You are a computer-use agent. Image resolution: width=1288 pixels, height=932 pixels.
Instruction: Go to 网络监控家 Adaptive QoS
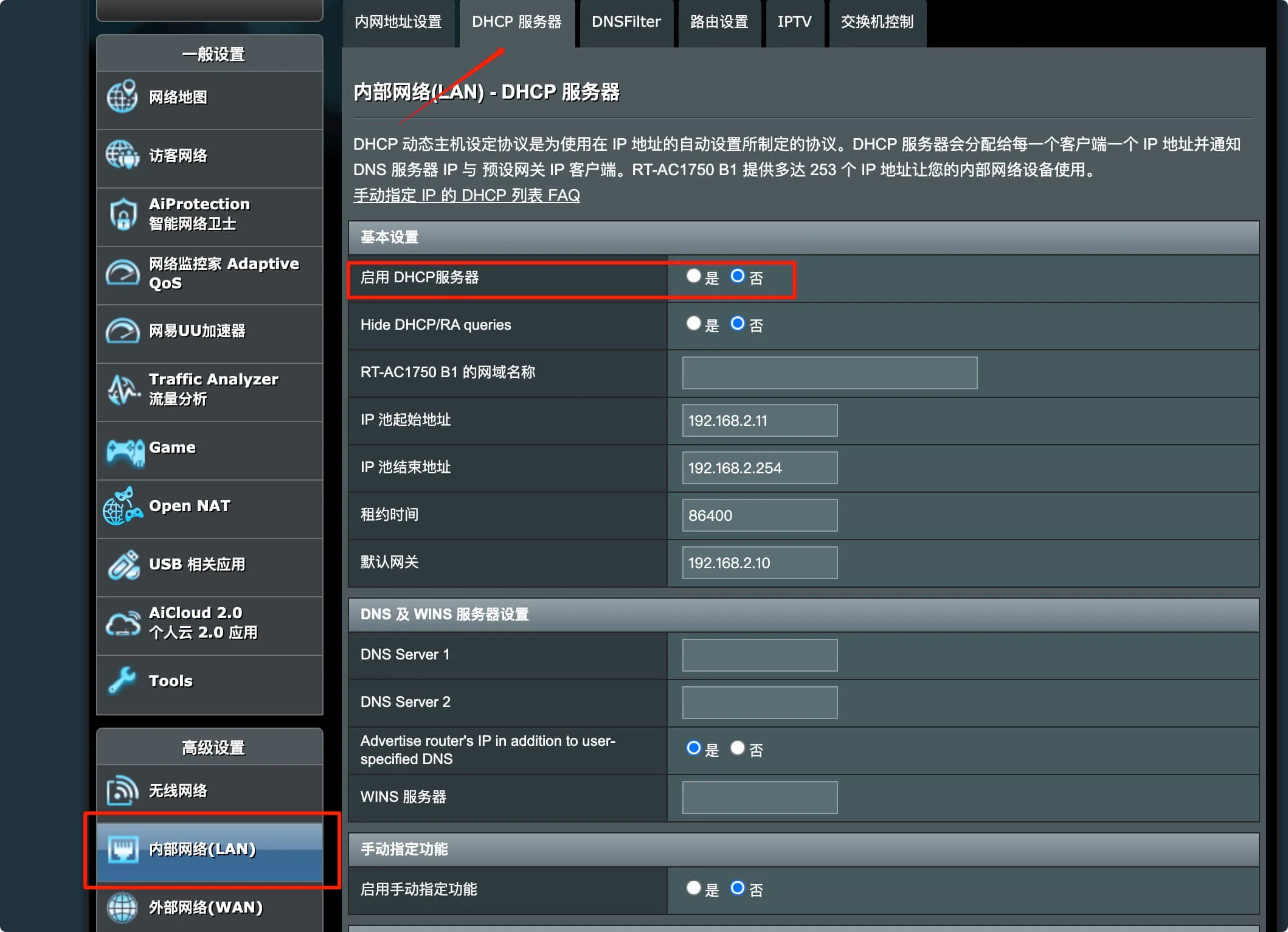210,275
